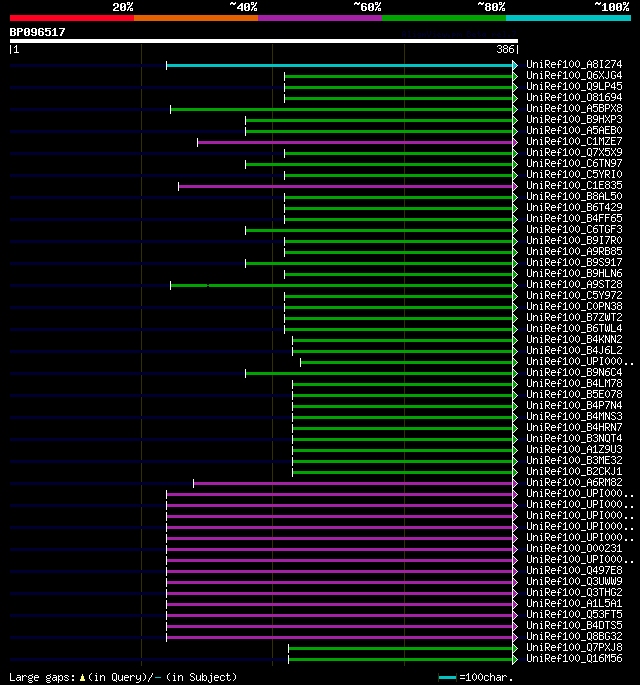The height and width of the screenshot is (685, 640).
Task: Click the query end position label 386
Action: coord(505,49)
